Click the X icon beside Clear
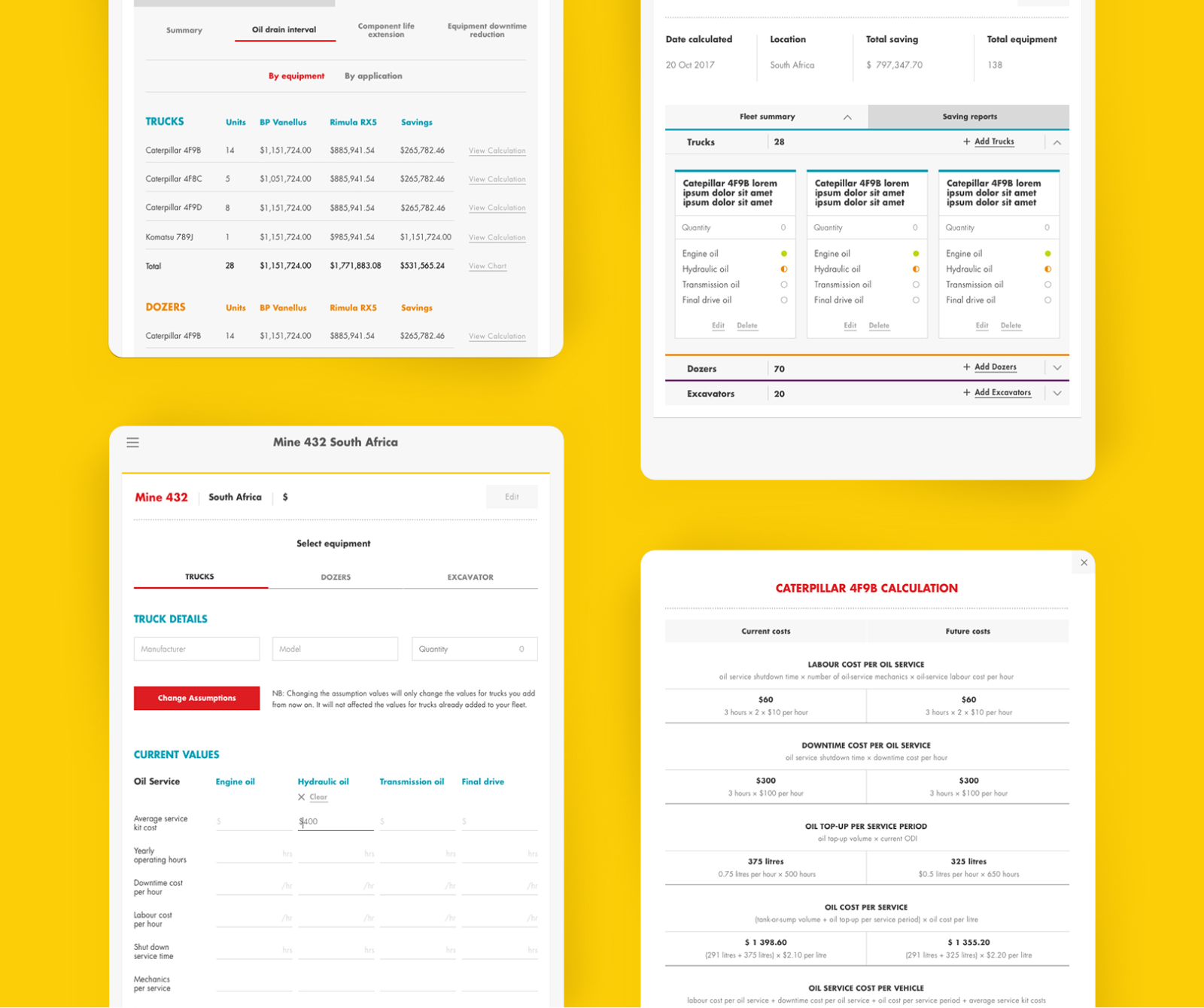 pyautogui.click(x=301, y=797)
